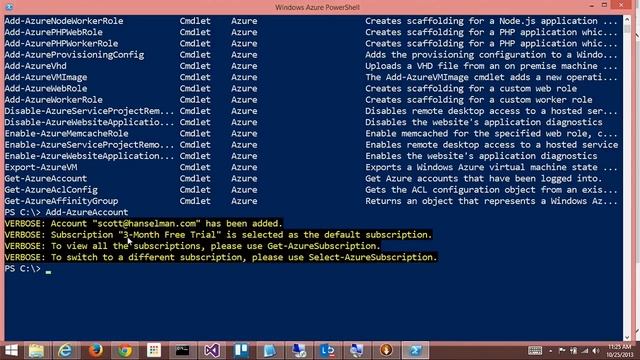Open the network signal tray icon
Viewport: 640px width, 360px height.
tap(585, 351)
